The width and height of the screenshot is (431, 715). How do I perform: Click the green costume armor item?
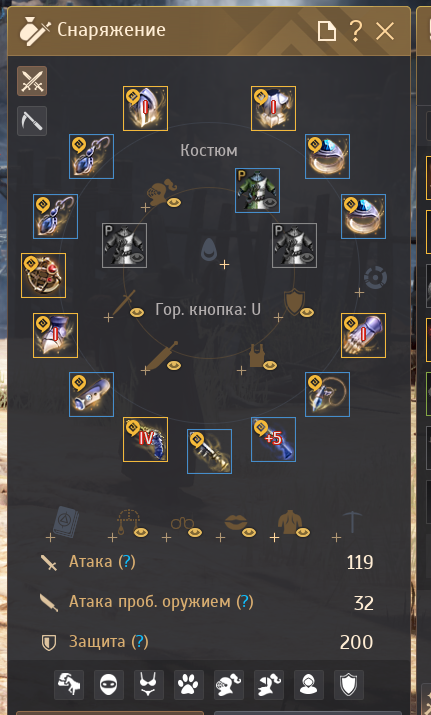click(258, 190)
